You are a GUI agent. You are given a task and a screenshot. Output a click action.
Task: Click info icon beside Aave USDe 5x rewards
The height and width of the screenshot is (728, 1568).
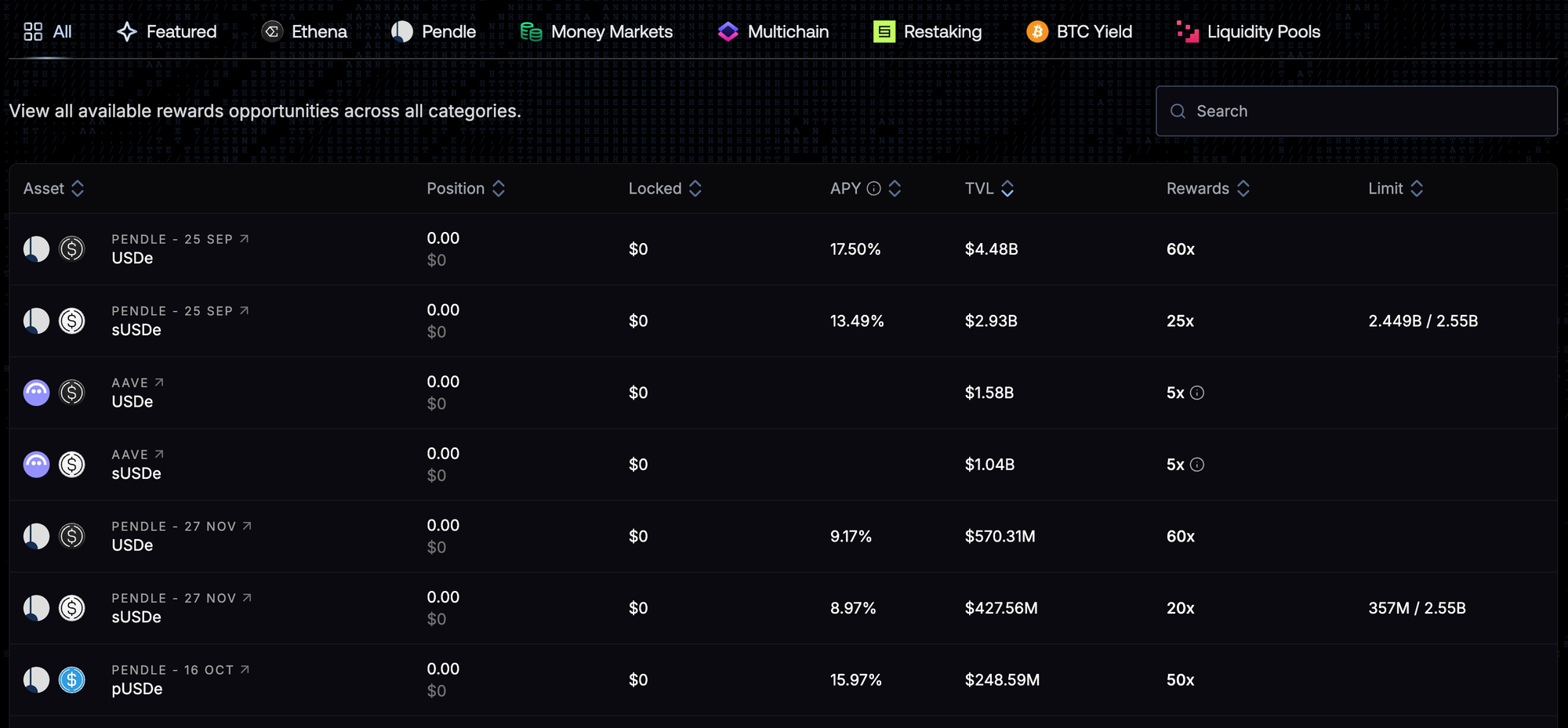pyautogui.click(x=1196, y=393)
